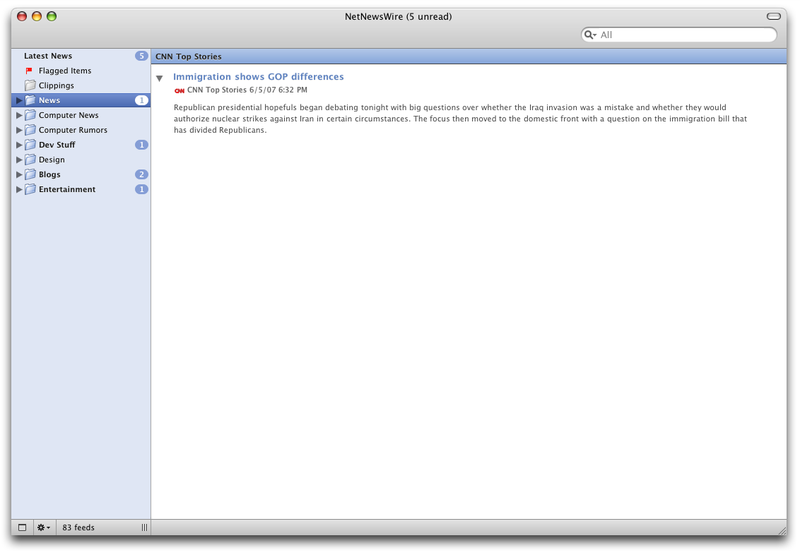The width and height of the screenshot is (800, 555).
Task: Click the Computer Rumors folder icon
Action: pyautogui.click(x=31, y=130)
